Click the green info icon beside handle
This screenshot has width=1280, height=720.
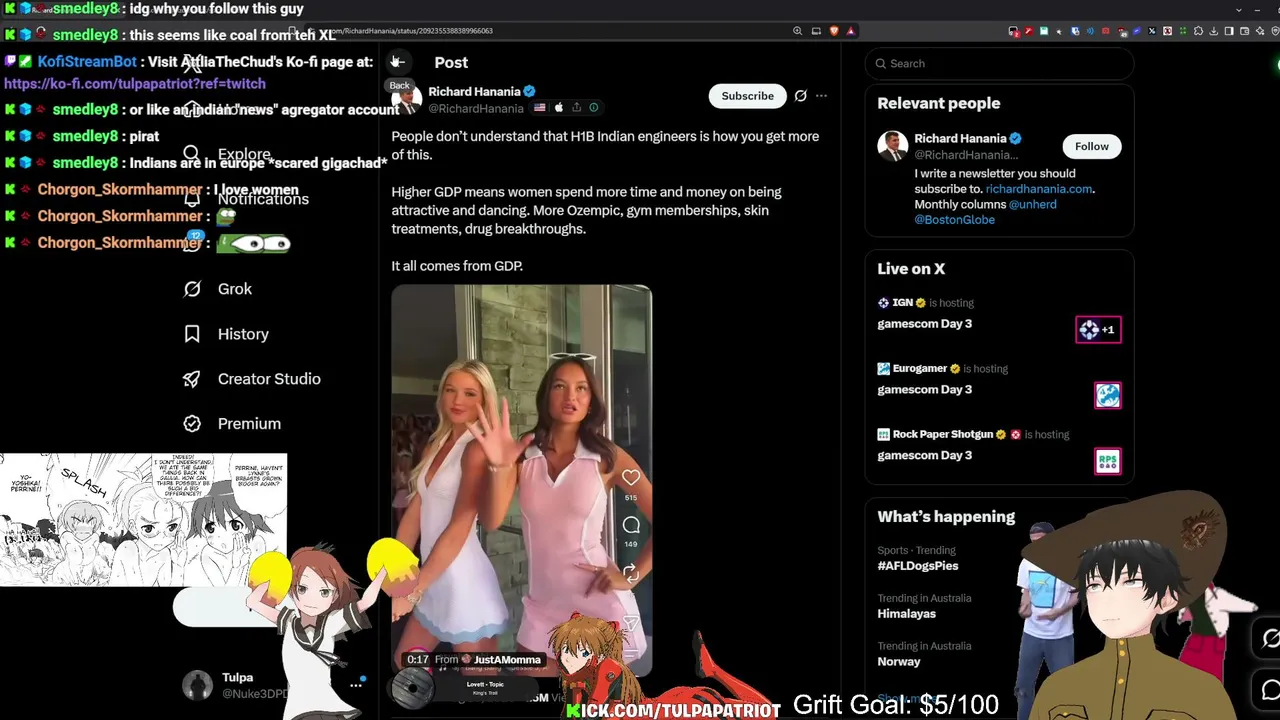593,108
